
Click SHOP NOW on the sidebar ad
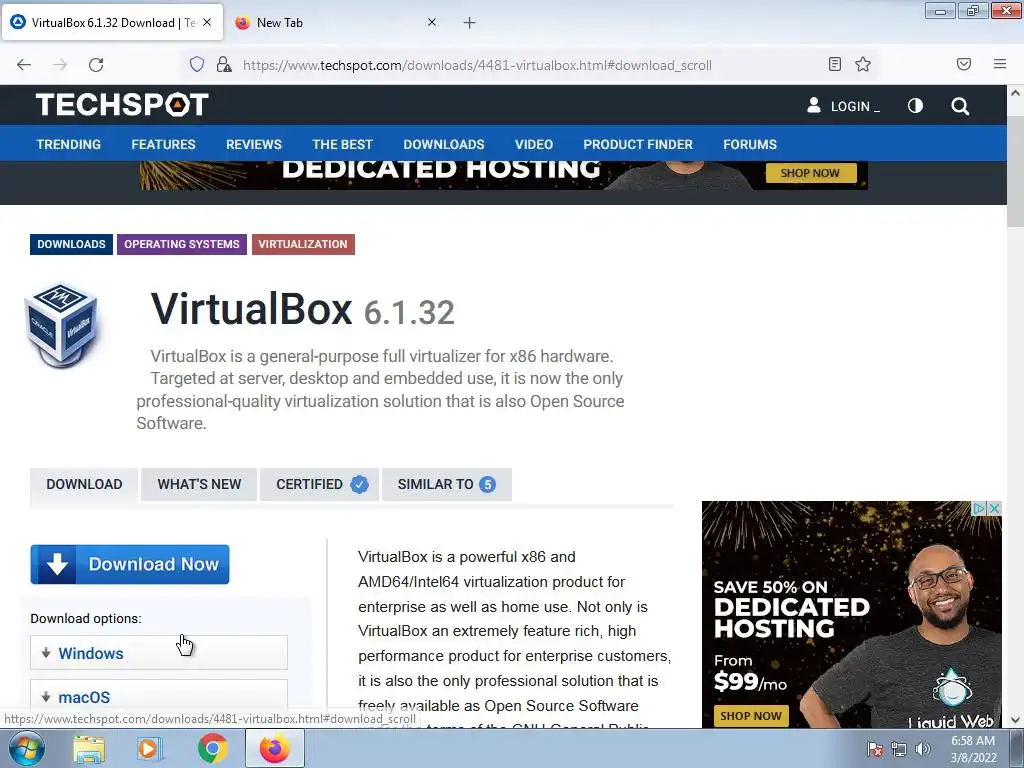751,716
